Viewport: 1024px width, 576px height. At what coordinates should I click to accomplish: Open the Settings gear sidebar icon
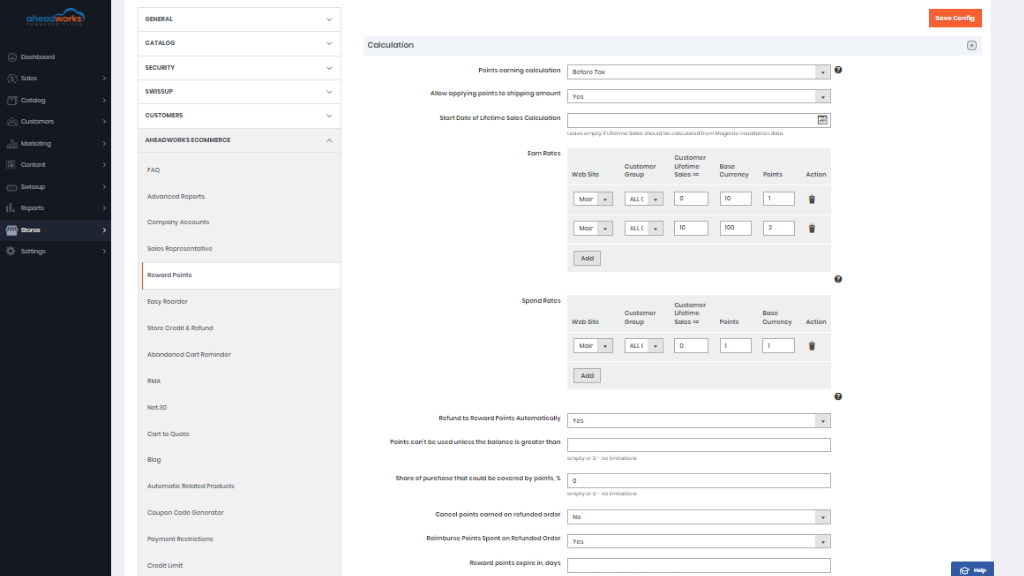coord(12,251)
